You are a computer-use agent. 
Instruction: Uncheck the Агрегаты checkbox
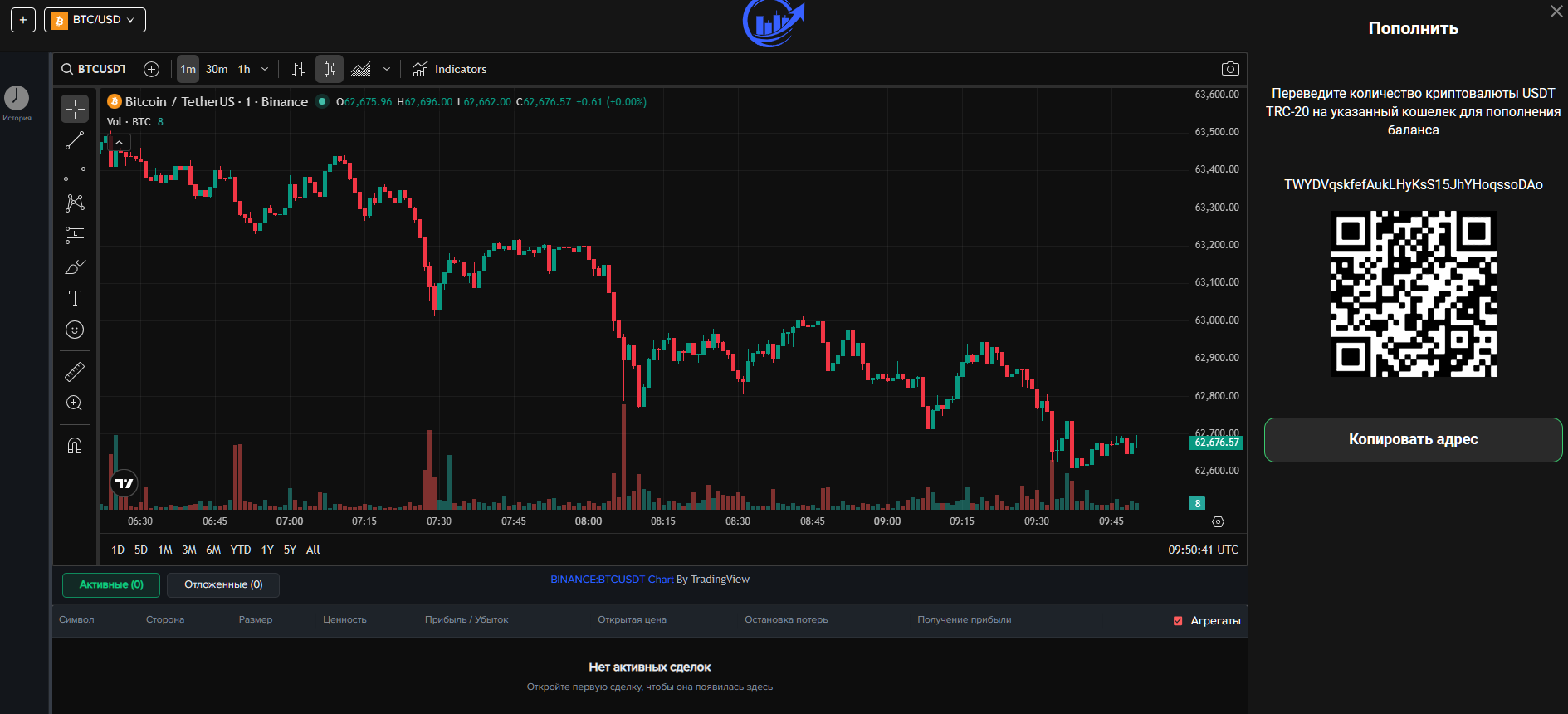point(1178,621)
